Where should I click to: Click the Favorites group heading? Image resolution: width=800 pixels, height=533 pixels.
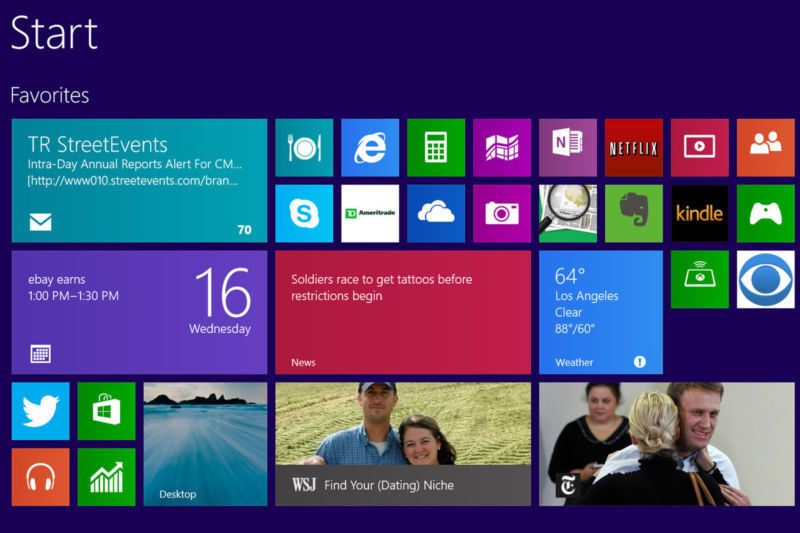(49, 95)
